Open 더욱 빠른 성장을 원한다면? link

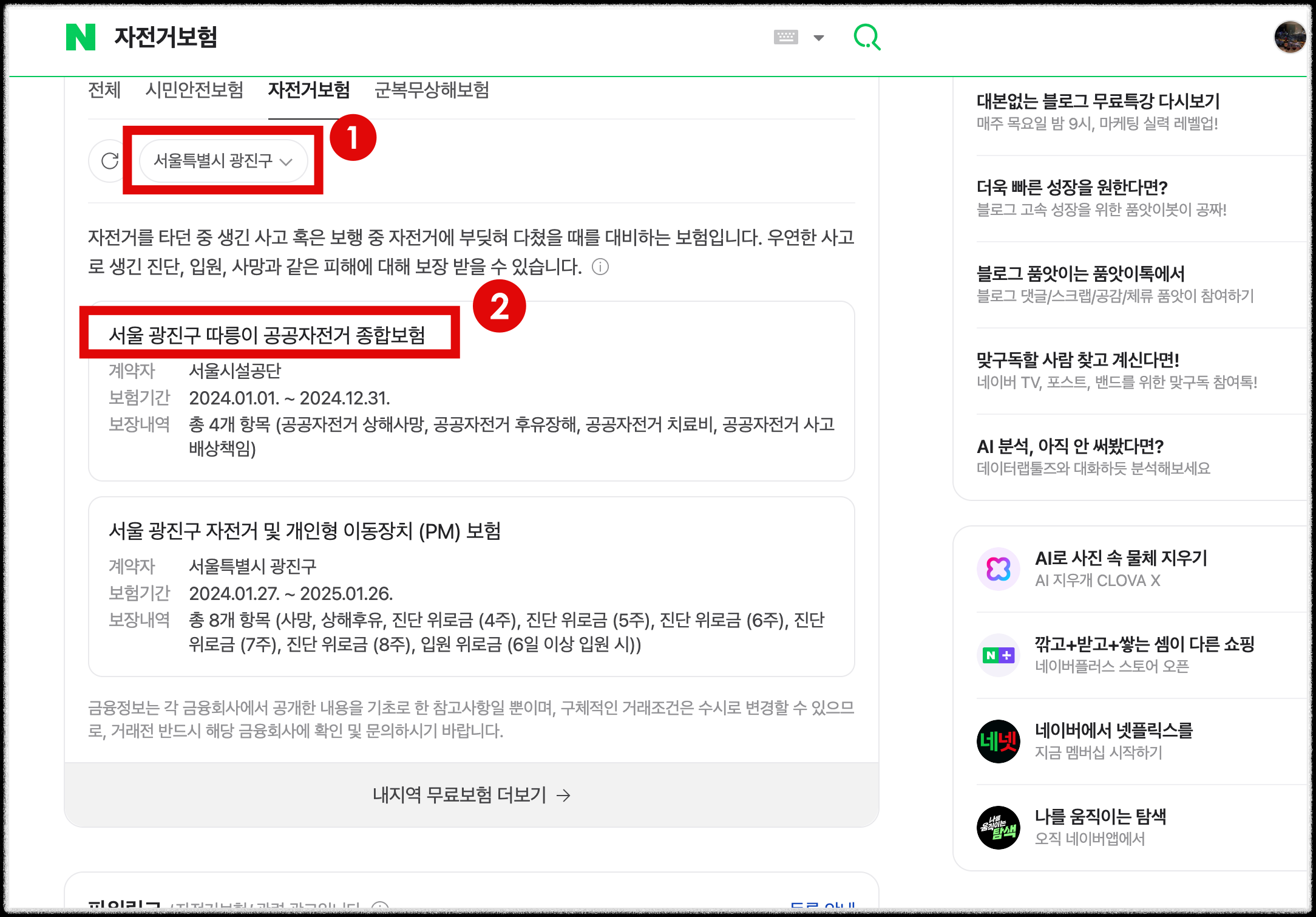coord(1072,187)
